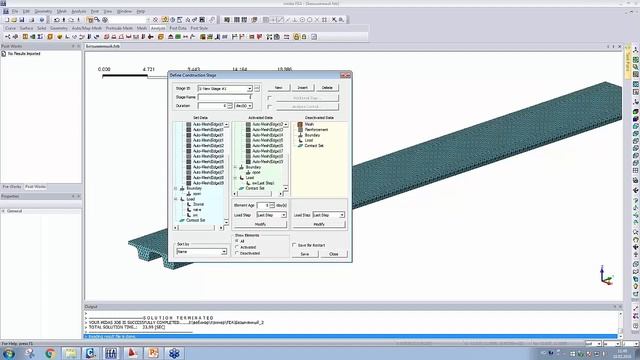
Task: Select the 'All' Show Elements radio button
Action: tap(237, 241)
